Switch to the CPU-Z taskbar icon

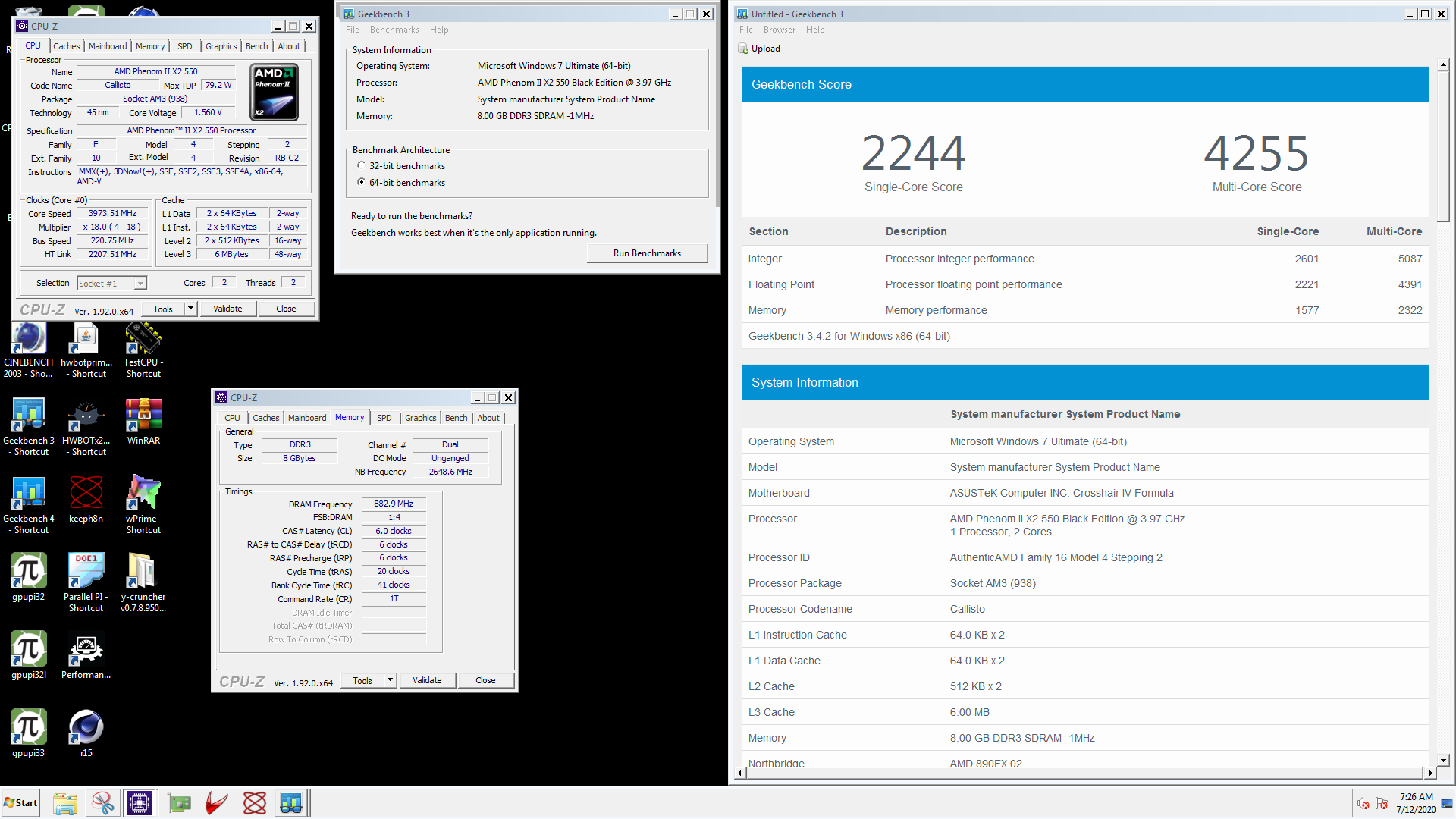(140, 803)
